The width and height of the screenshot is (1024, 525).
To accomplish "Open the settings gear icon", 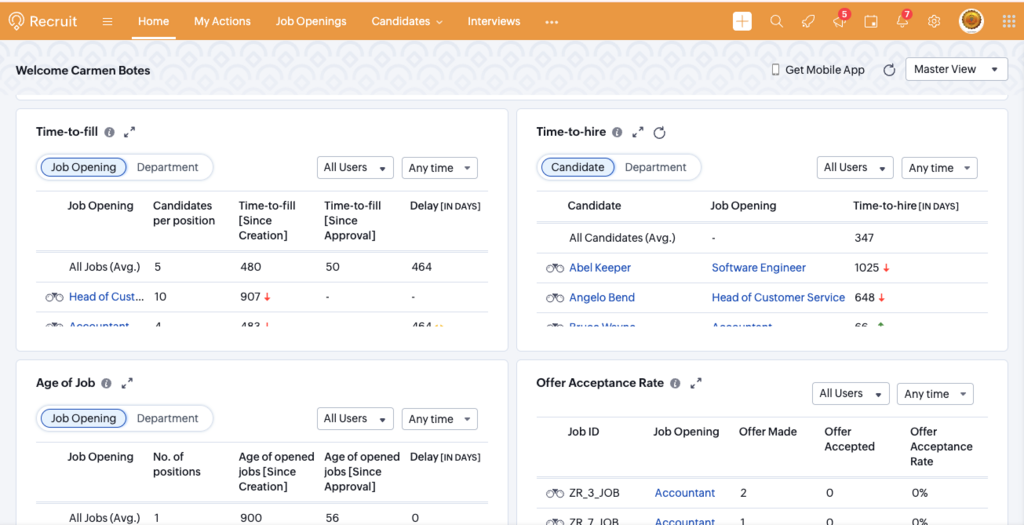I will point(934,21).
